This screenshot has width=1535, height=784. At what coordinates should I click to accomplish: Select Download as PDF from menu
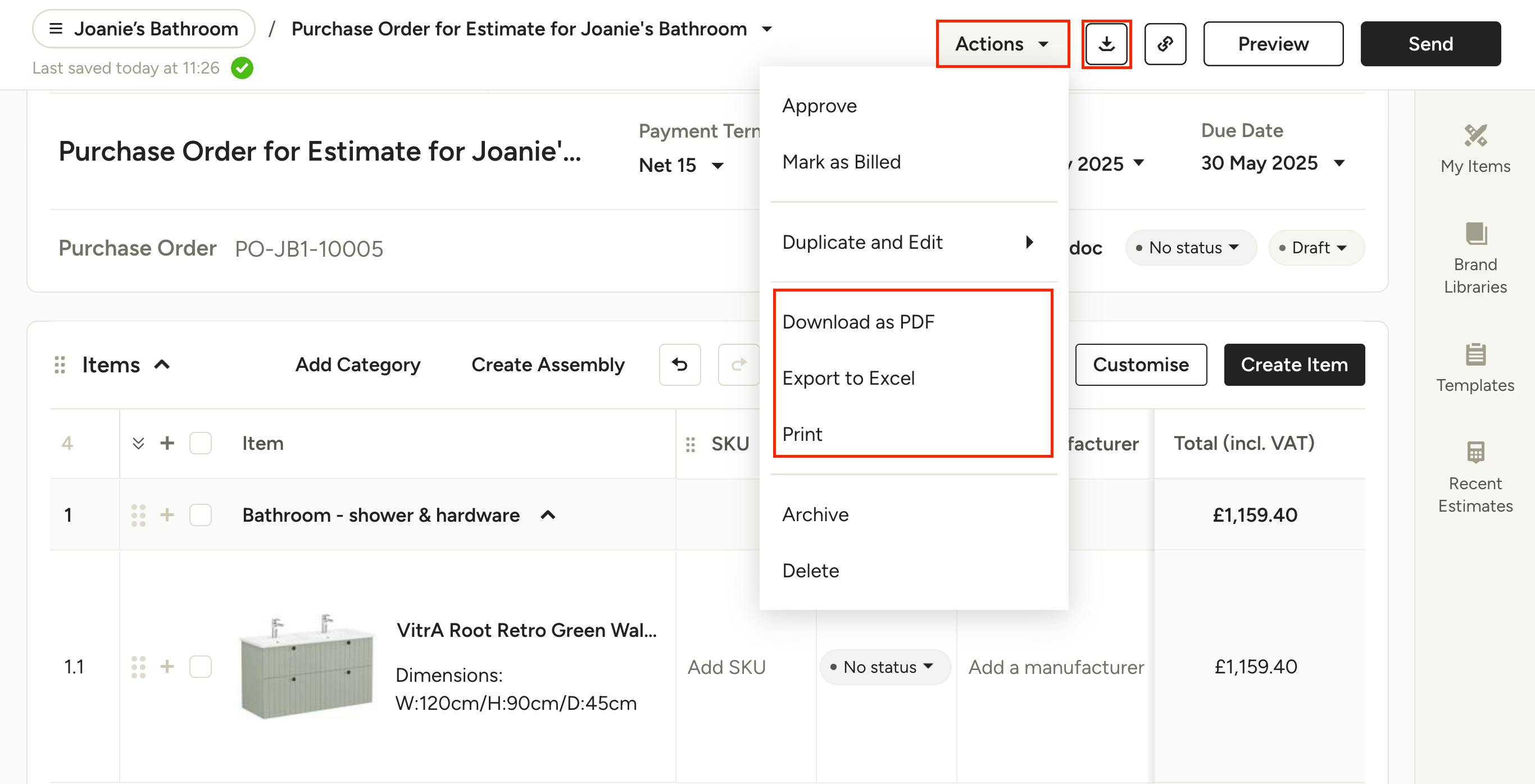click(x=857, y=322)
